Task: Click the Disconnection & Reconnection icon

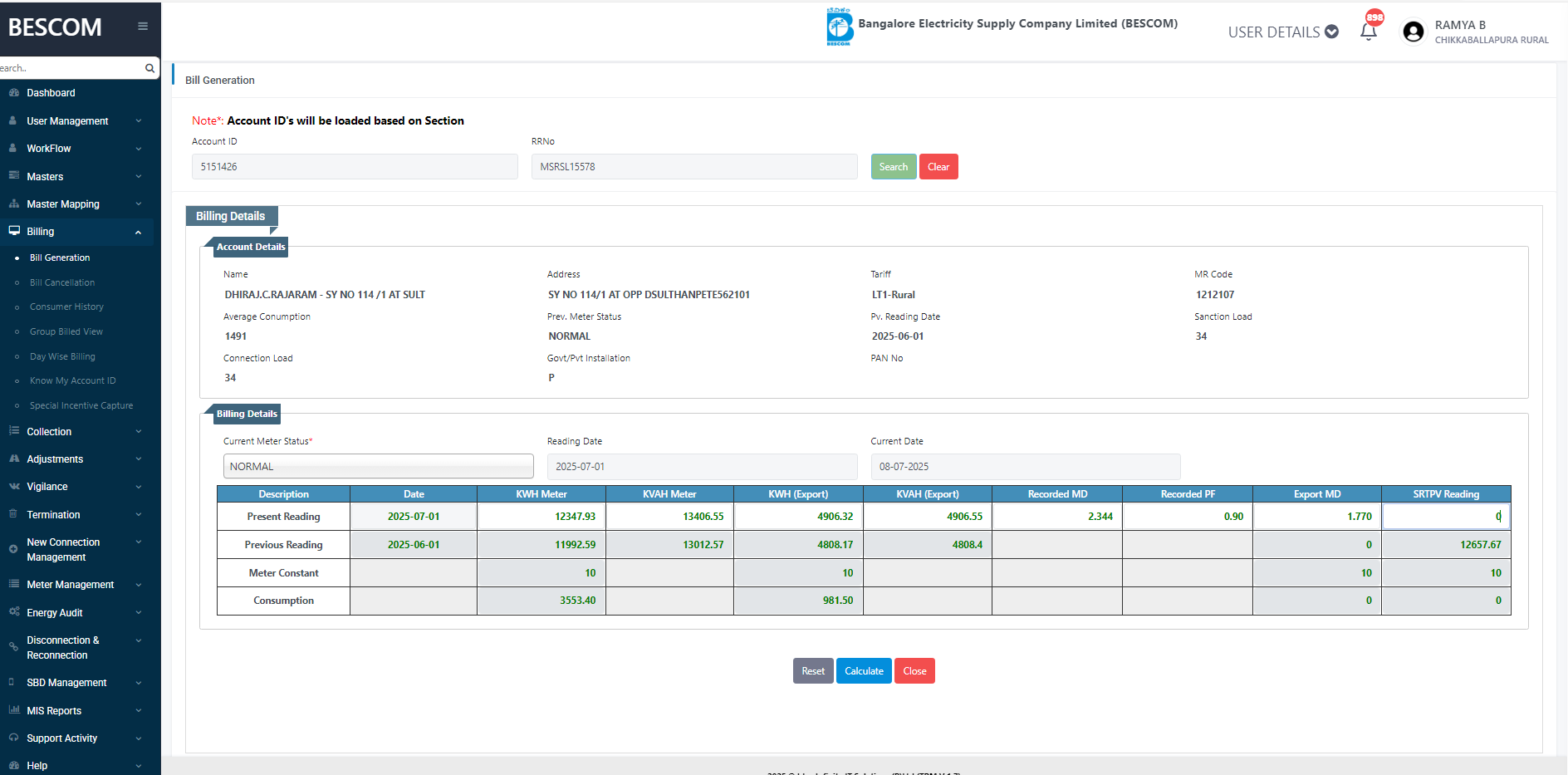Action: click(13, 647)
